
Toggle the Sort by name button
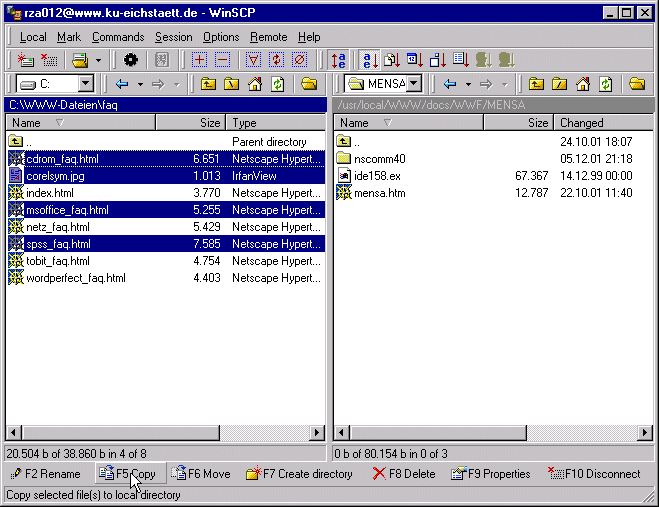pyautogui.click(x=370, y=60)
